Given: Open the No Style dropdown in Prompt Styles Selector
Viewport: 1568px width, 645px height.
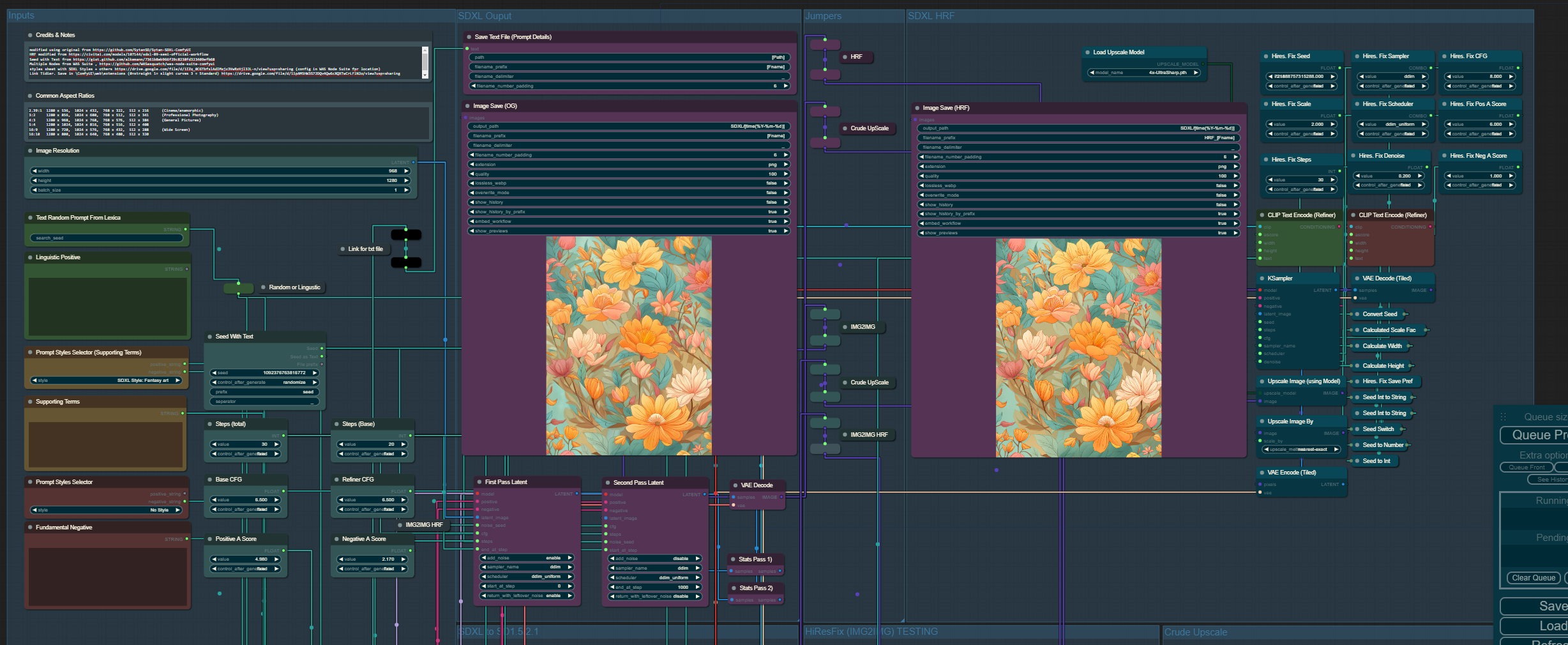Looking at the screenshot, I should [x=107, y=510].
